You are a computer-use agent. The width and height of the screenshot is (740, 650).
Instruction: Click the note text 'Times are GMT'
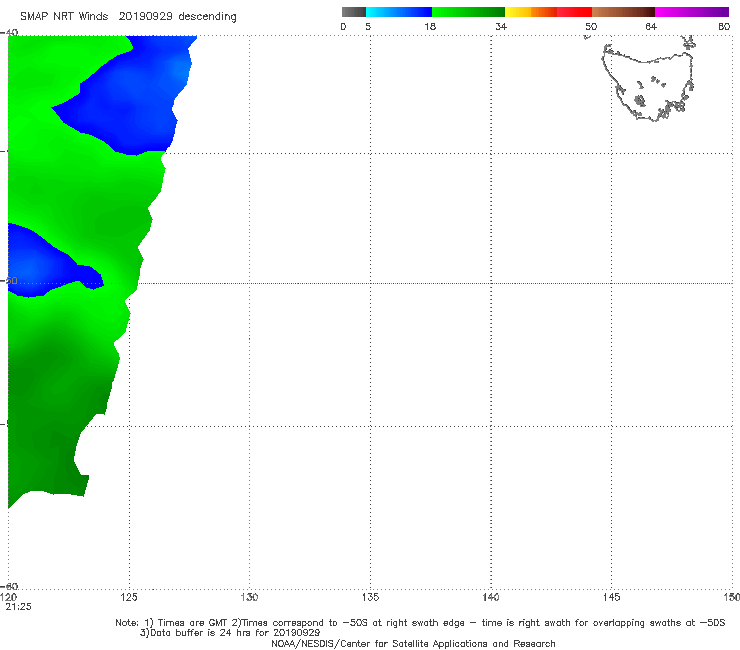pyautogui.click(x=193, y=623)
